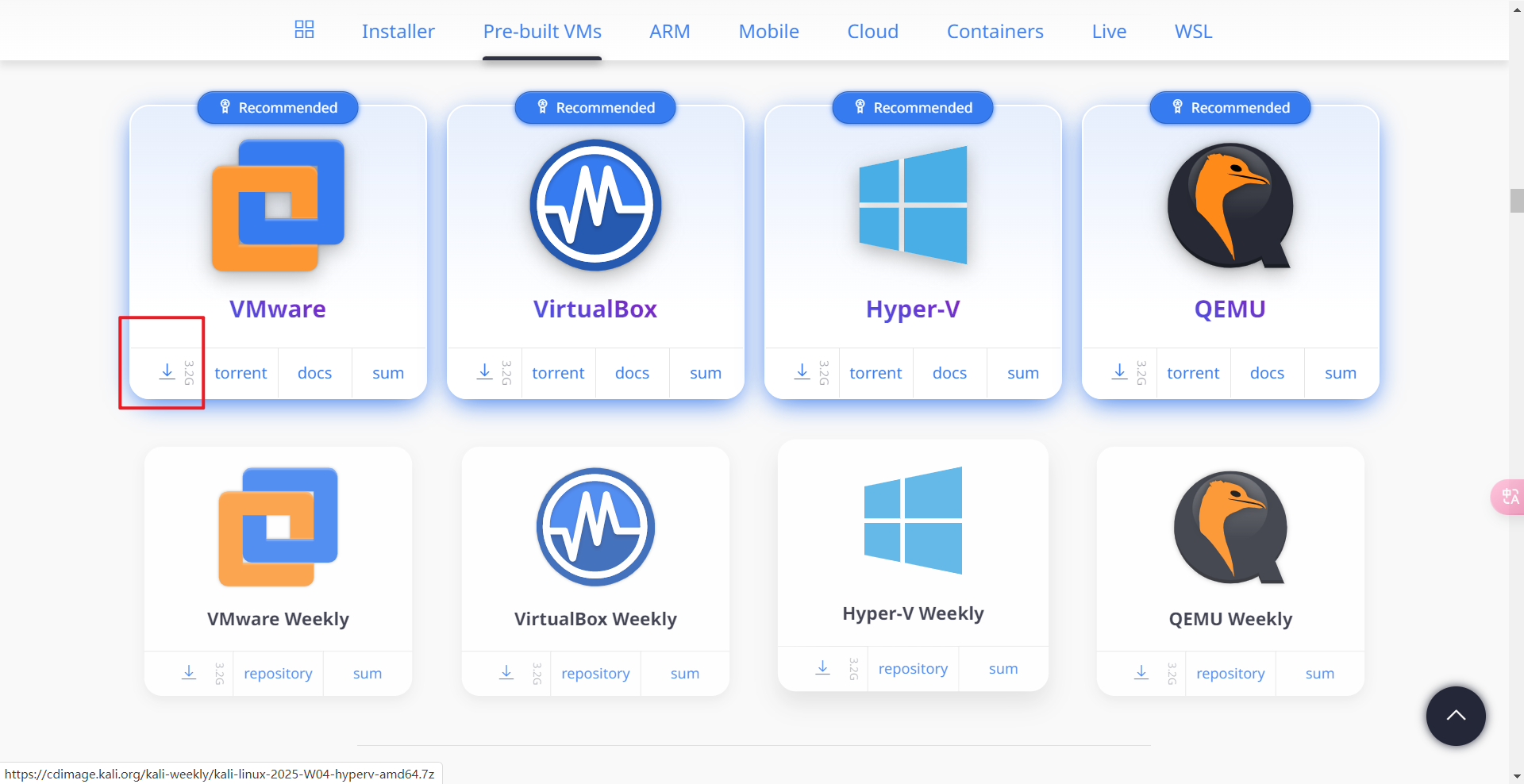Image resolution: width=1524 pixels, height=784 pixels.
Task: Open the QEMU torrent link
Action: [x=1193, y=373]
